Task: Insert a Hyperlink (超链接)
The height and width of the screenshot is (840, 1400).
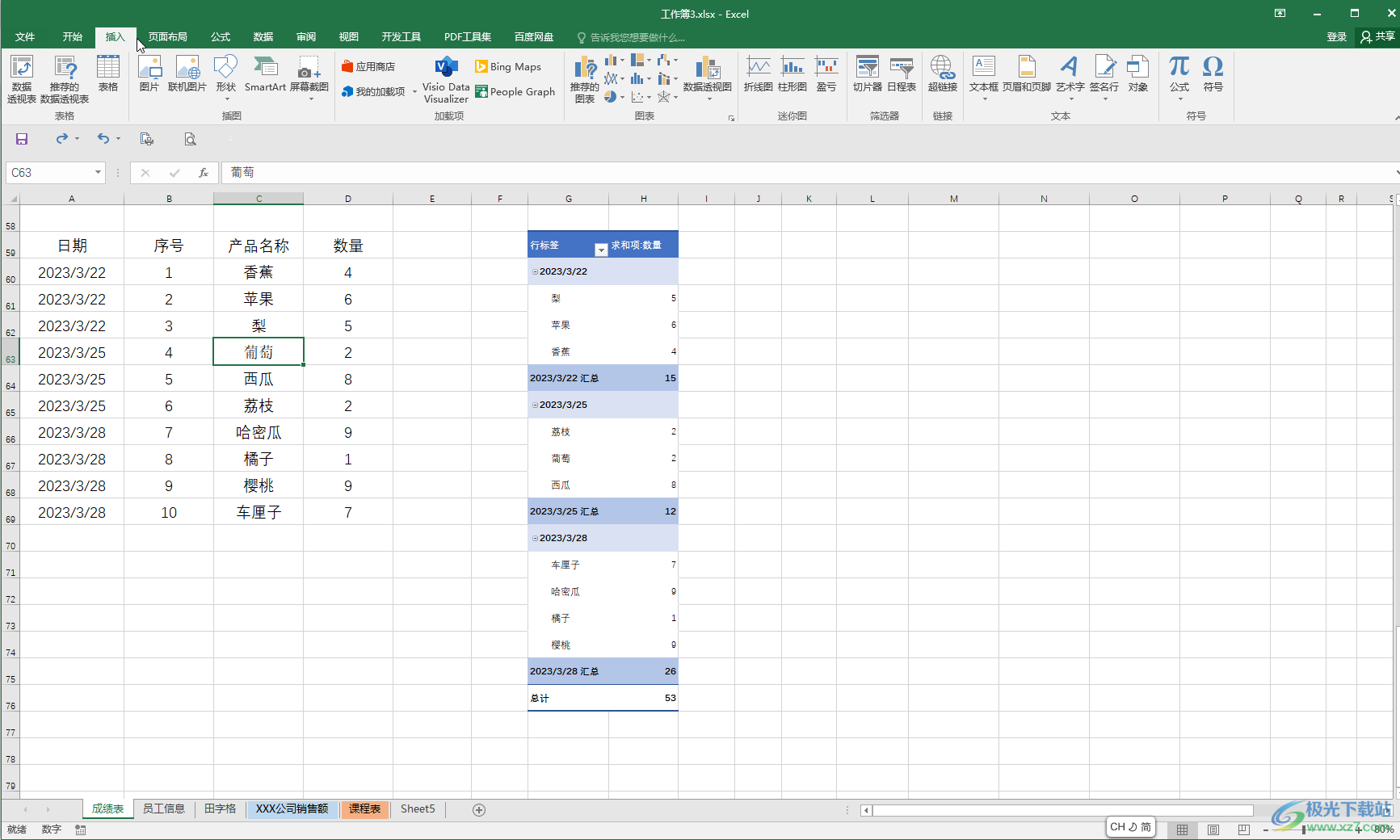Action: pos(942,73)
